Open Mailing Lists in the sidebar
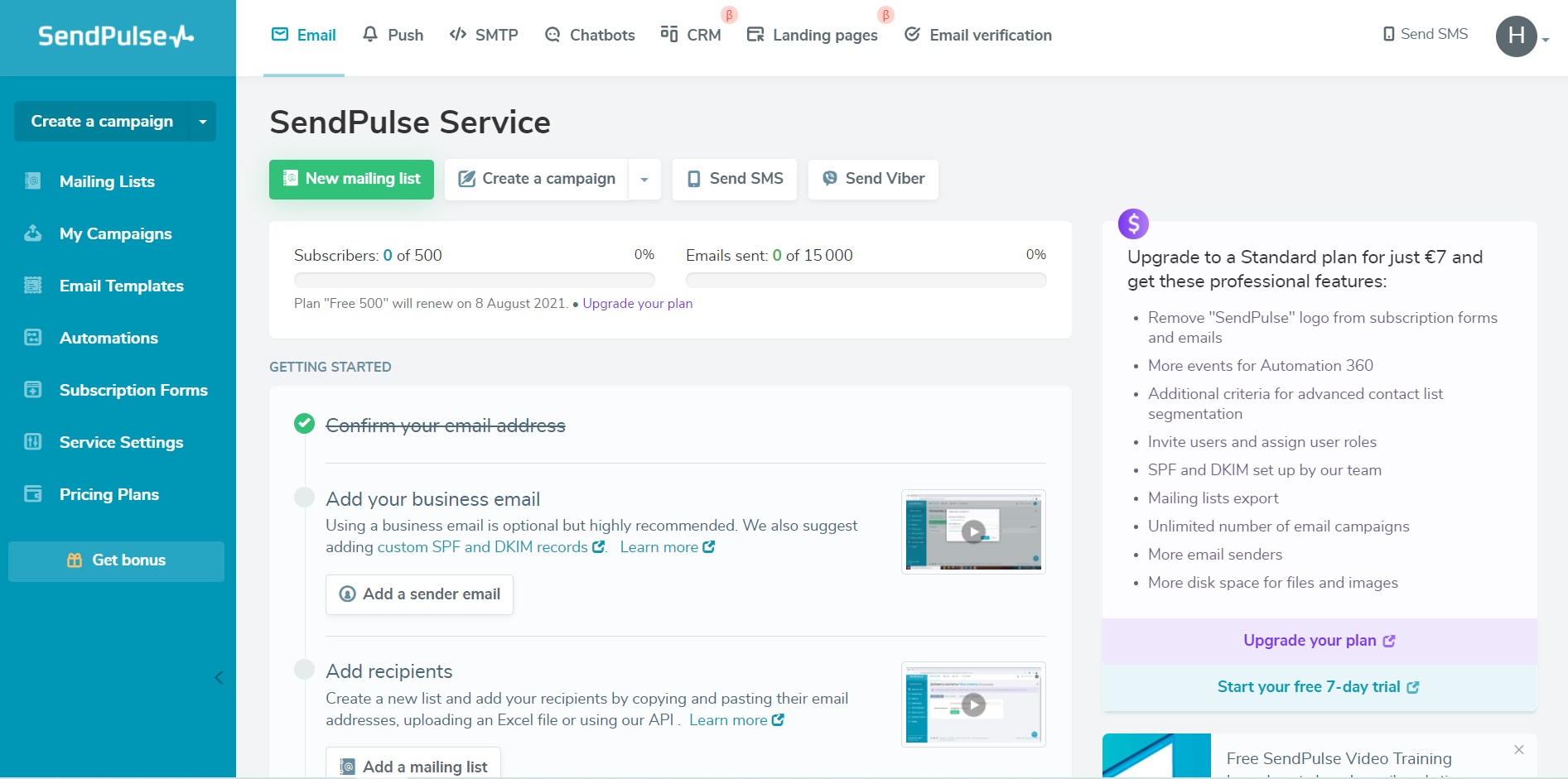This screenshot has height=779, width=1568. 107,181
